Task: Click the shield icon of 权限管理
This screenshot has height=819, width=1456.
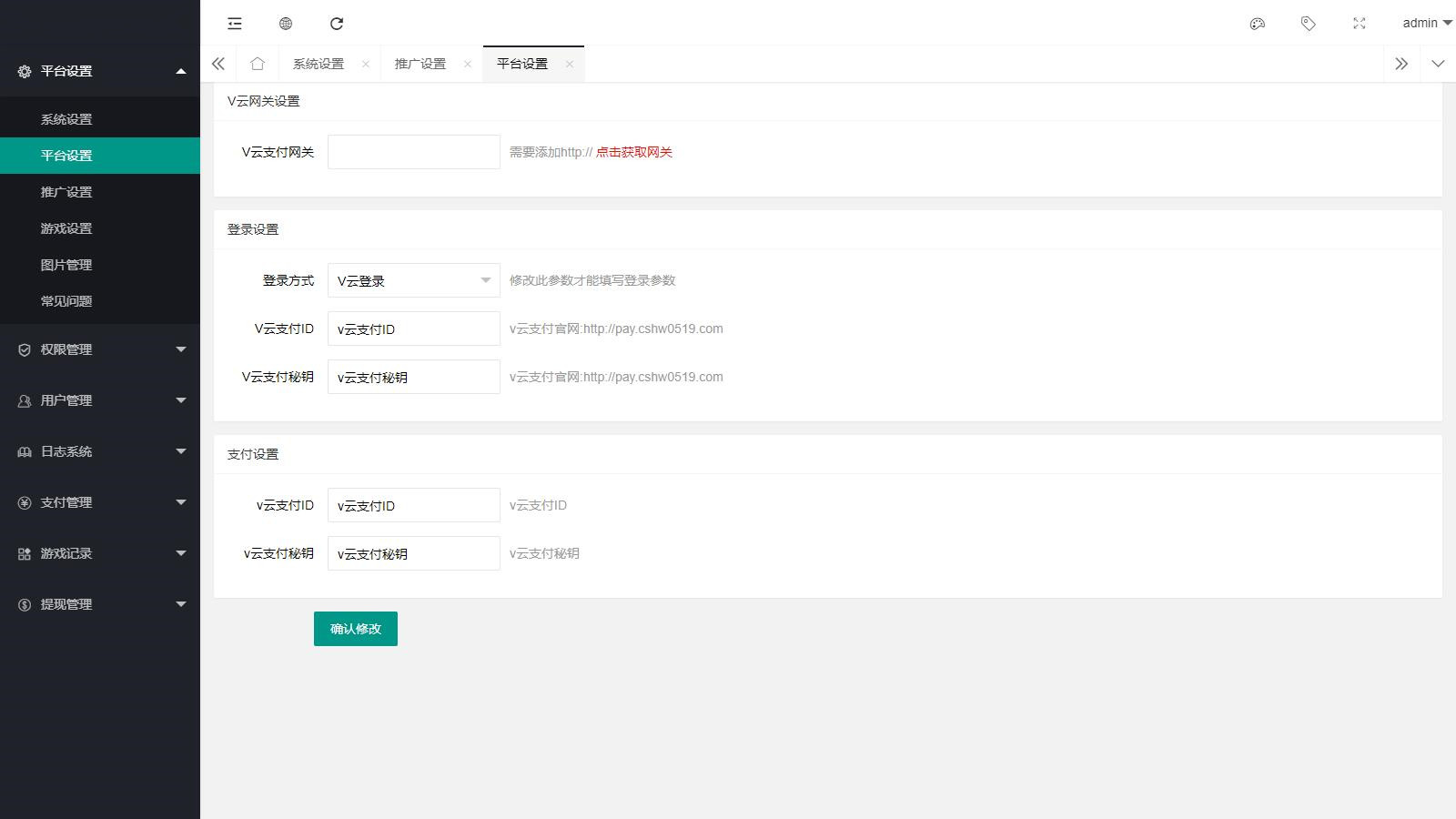Action: [25, 349]
